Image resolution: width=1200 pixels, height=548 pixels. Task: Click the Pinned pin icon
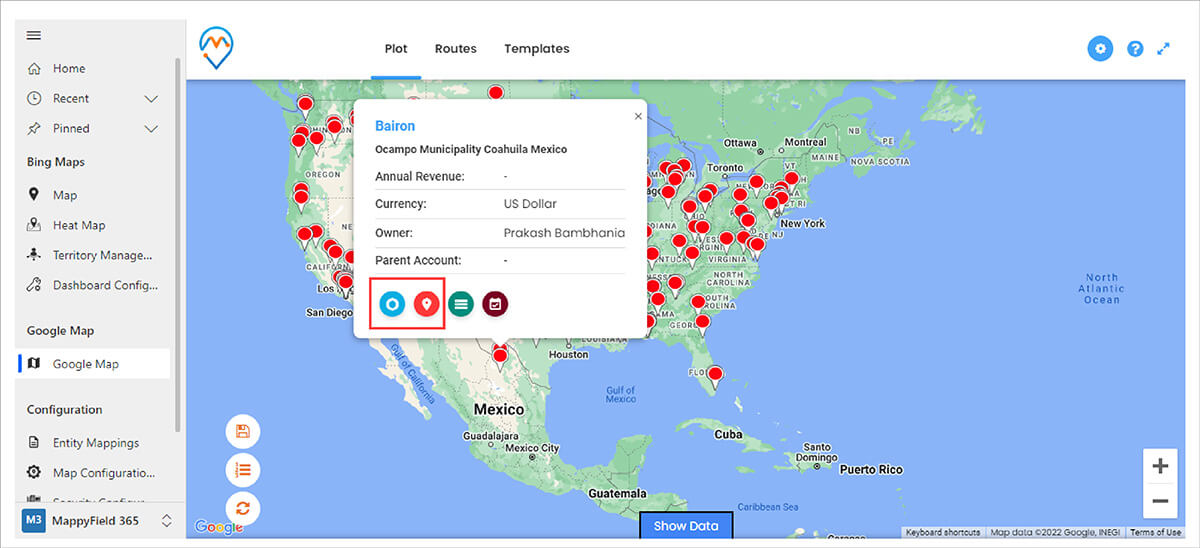34,129
